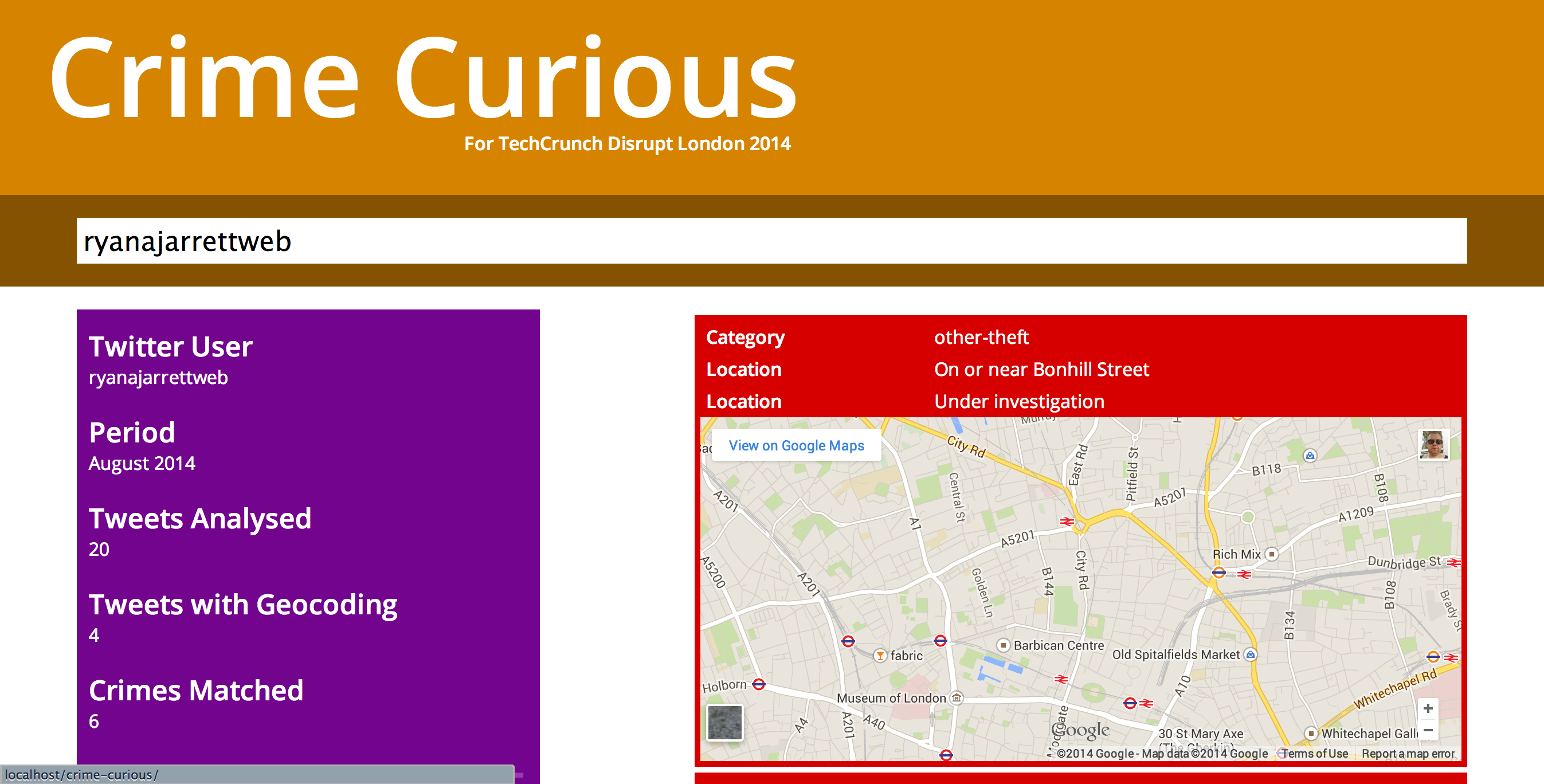Click the user avatar marker on map
This screenshot has width=1544, height=784.
click(1433, 445)
